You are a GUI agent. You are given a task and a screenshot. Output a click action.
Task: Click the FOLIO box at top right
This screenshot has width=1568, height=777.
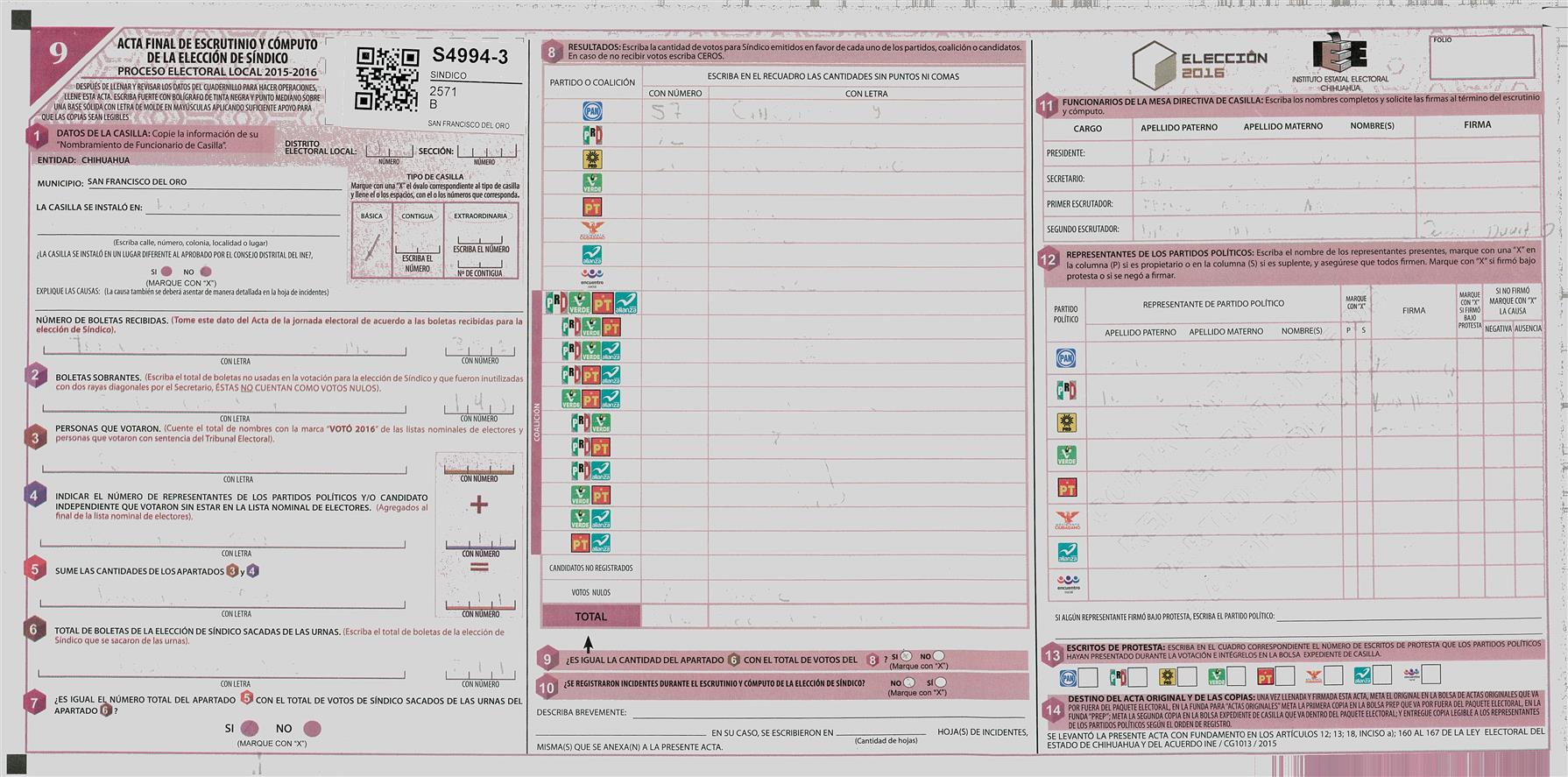point(1481,58)
